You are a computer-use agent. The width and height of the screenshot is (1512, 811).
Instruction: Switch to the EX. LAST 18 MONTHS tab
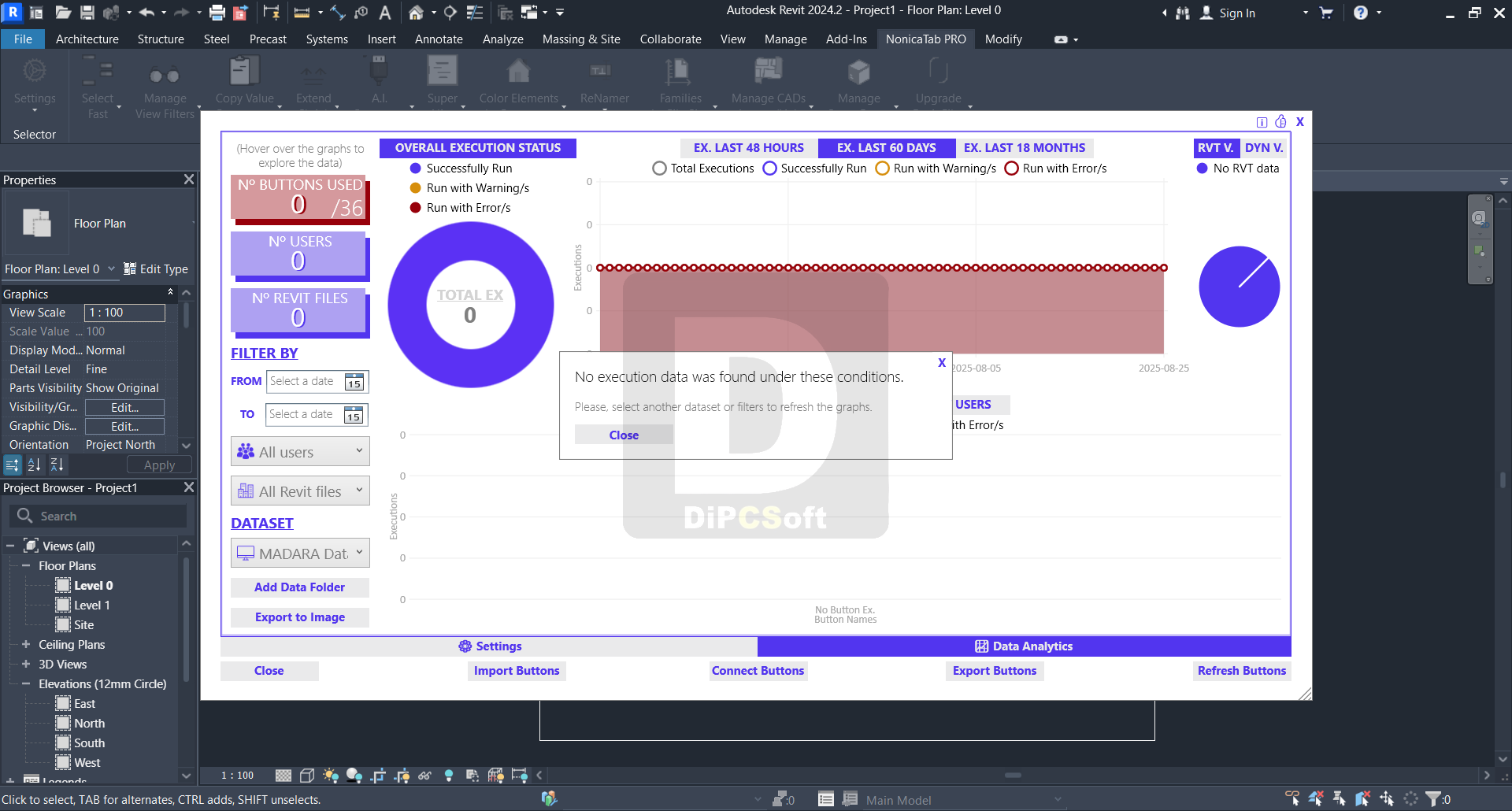1025,148
